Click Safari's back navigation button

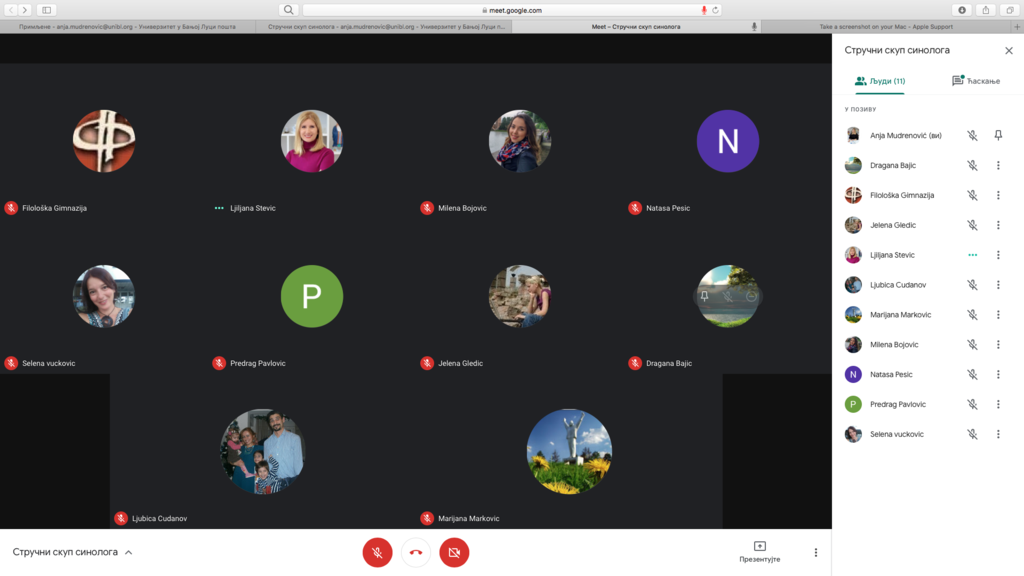pos(11,10)
